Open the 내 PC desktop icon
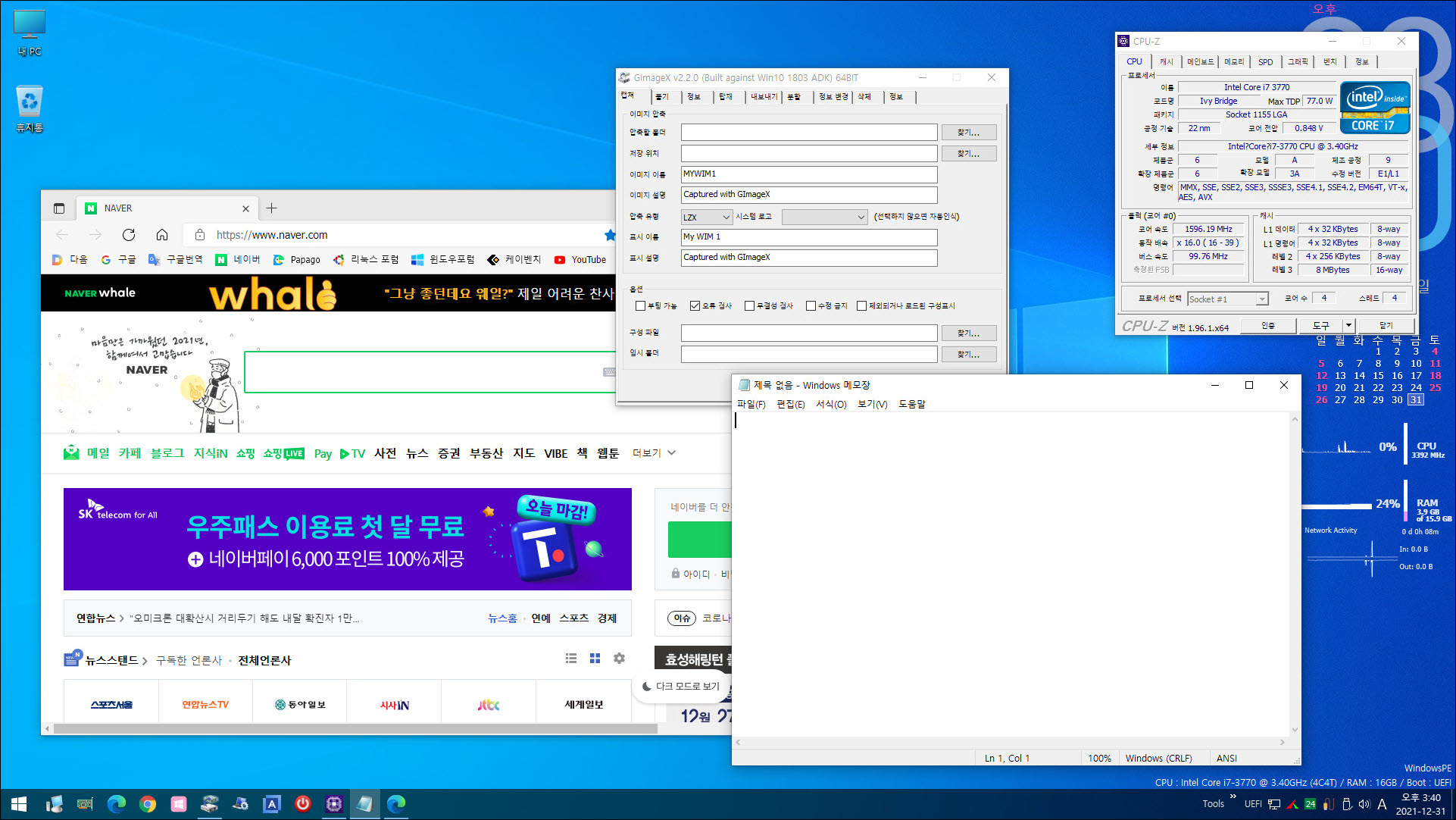The height and width of the screenshot is (820, 1456). point(30,33)
